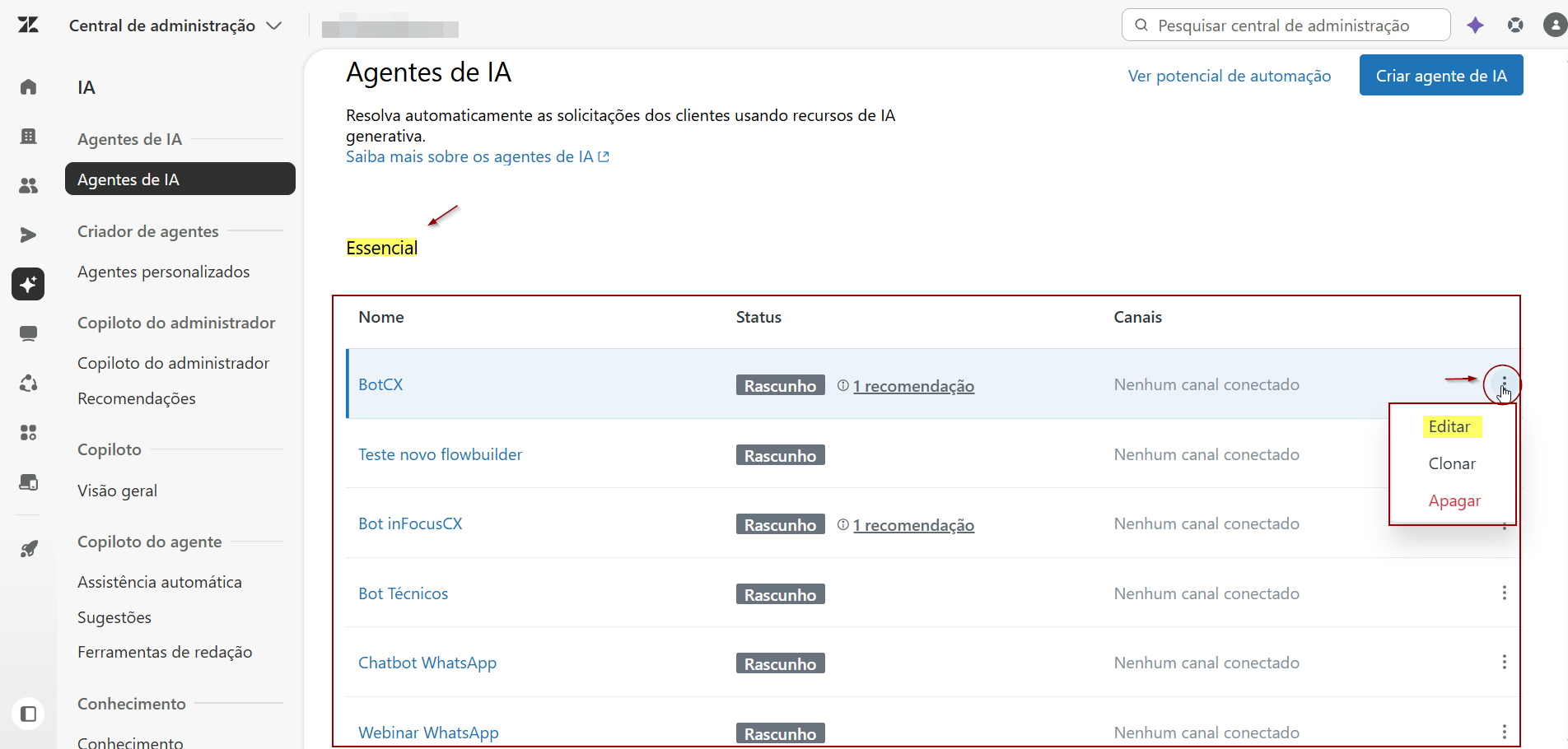This screenshot has height=749, width=1568.
Task: Expand the Central de administração dropdown
Action: click(274, 26)
